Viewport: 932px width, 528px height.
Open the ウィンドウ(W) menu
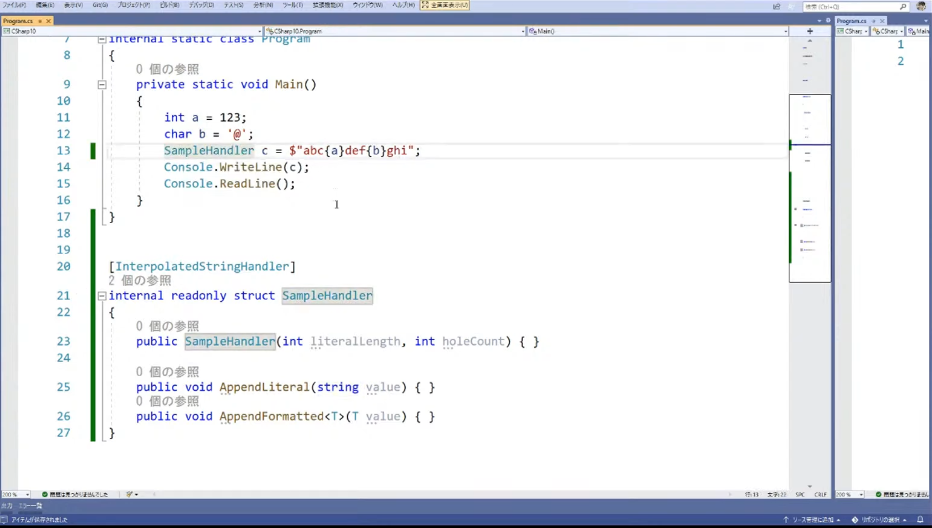click(367, 5)
